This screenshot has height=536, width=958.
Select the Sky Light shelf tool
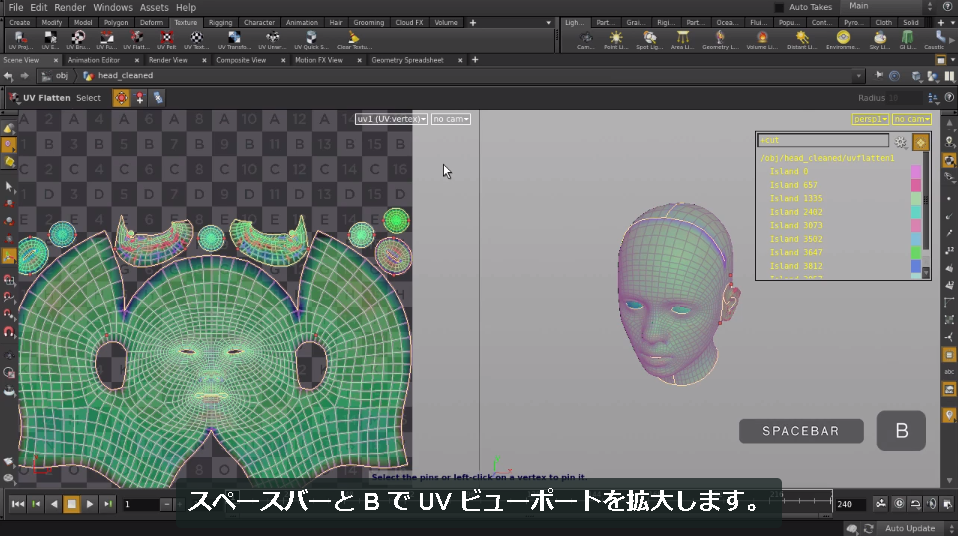point(879,40)
